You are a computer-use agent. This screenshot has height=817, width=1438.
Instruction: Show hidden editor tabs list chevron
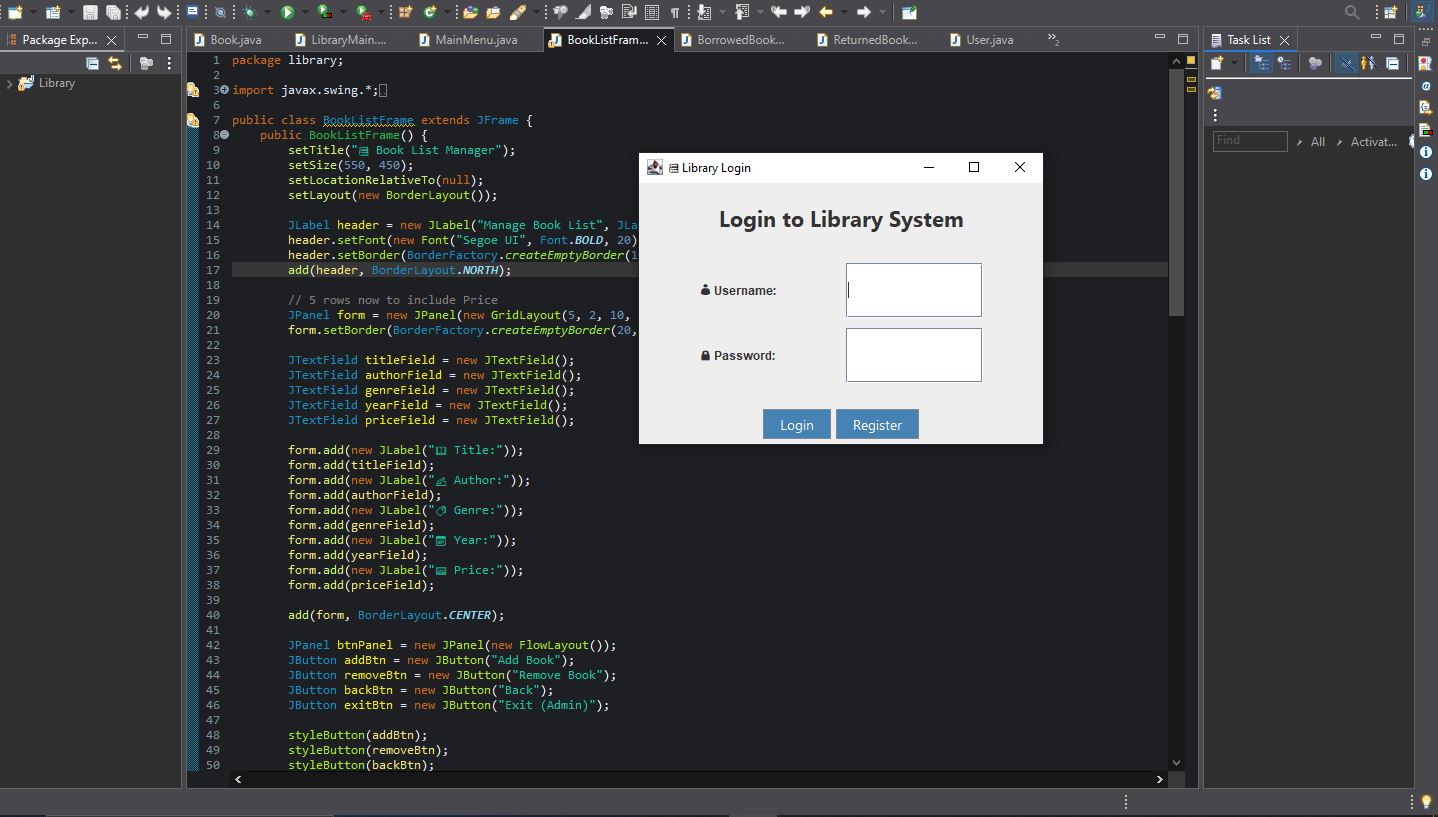1053,39
